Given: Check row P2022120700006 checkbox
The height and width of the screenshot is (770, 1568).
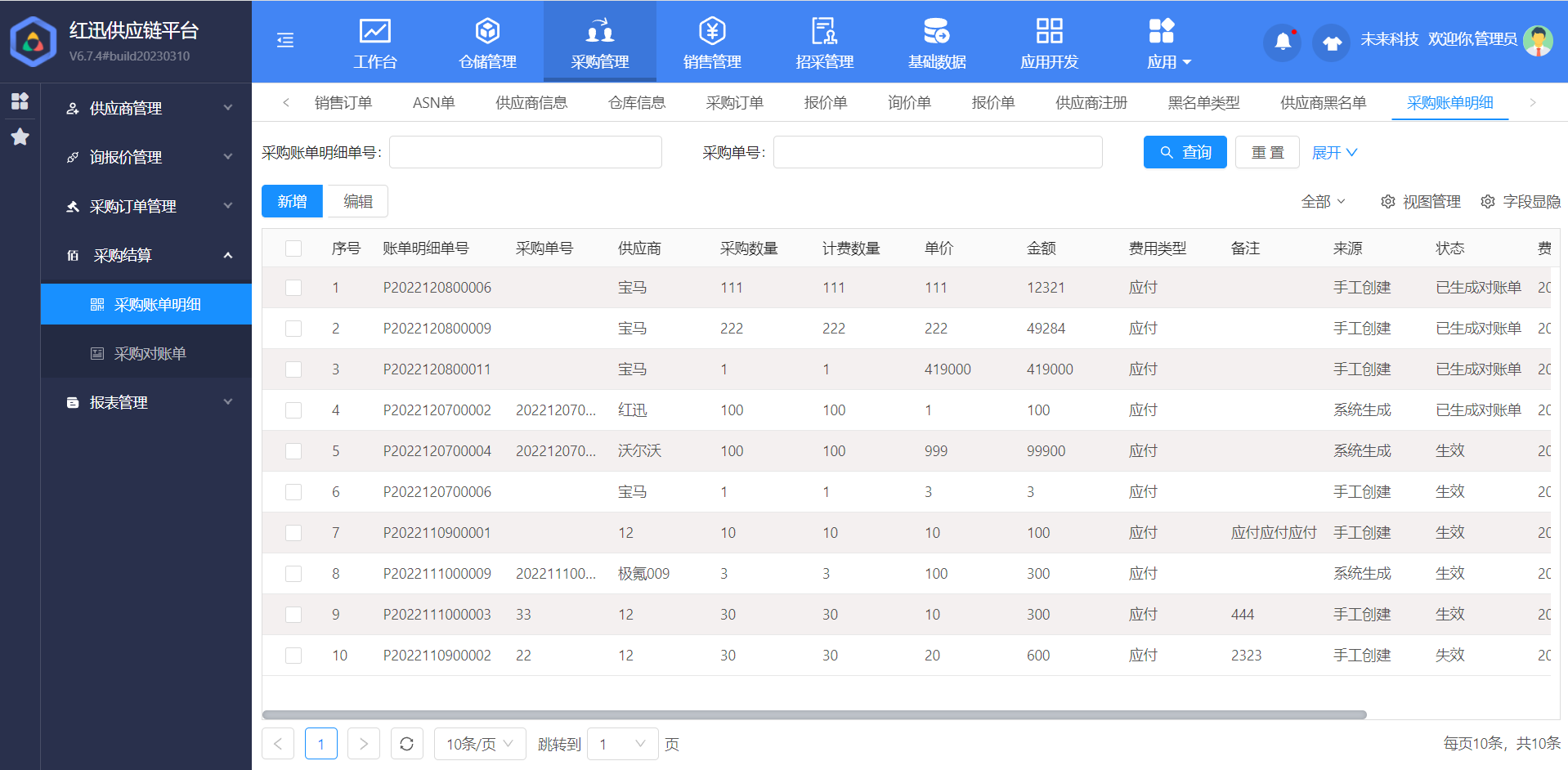Looking at the screenshot, I should (293, 492).
